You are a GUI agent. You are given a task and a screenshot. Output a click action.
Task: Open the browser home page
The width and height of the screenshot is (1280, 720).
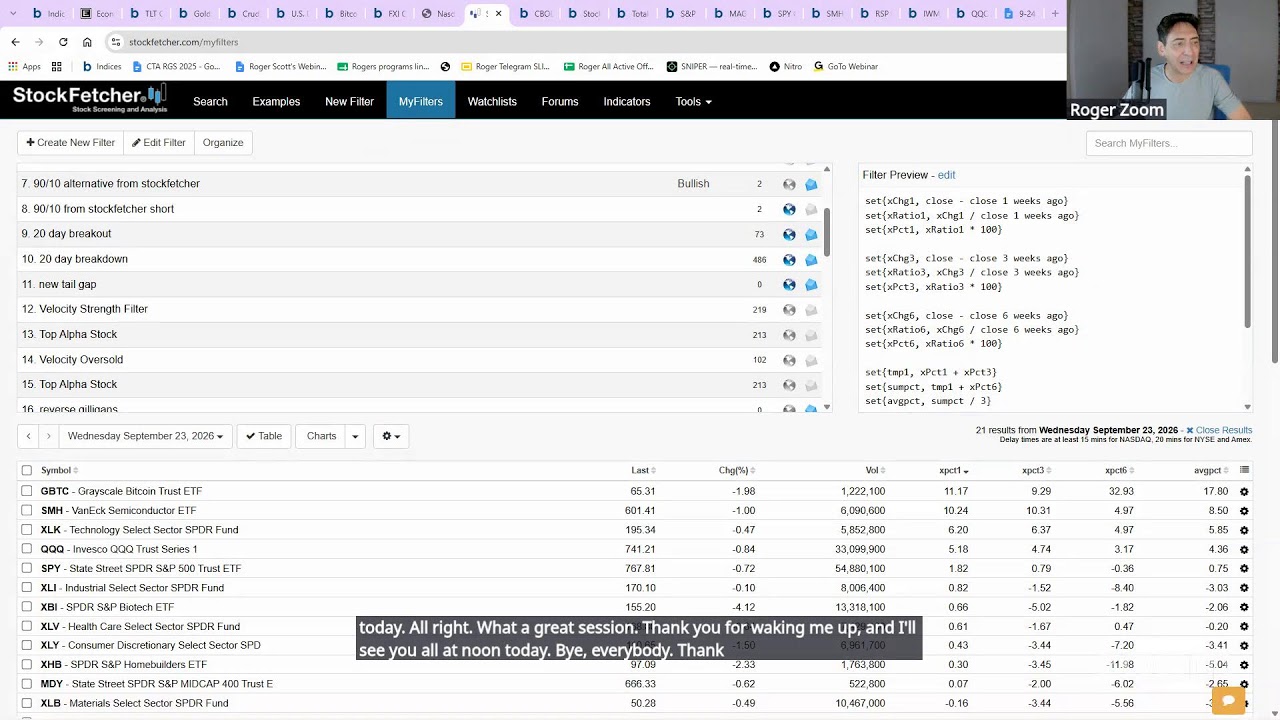pyautogui.click(x=87, y=42)
